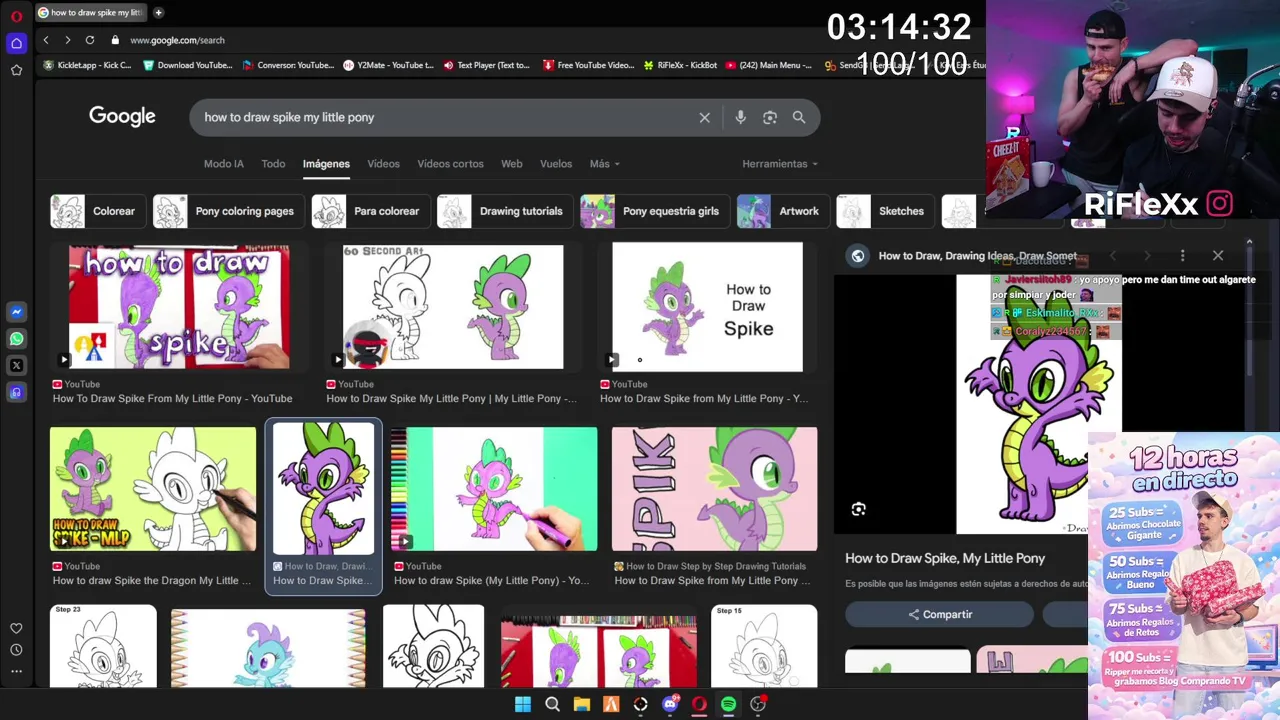Viewport: 1280px width, 720px height.
Task: Clear the search box with the X icon
Action: 704,117
